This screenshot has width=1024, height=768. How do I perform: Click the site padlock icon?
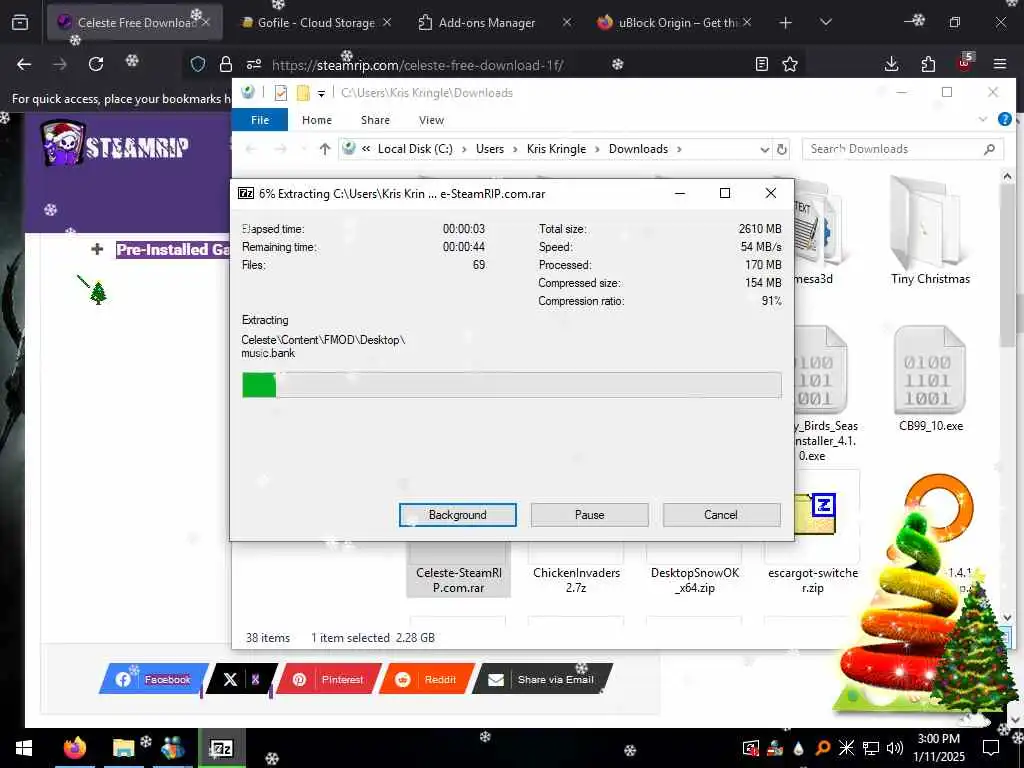226,64
